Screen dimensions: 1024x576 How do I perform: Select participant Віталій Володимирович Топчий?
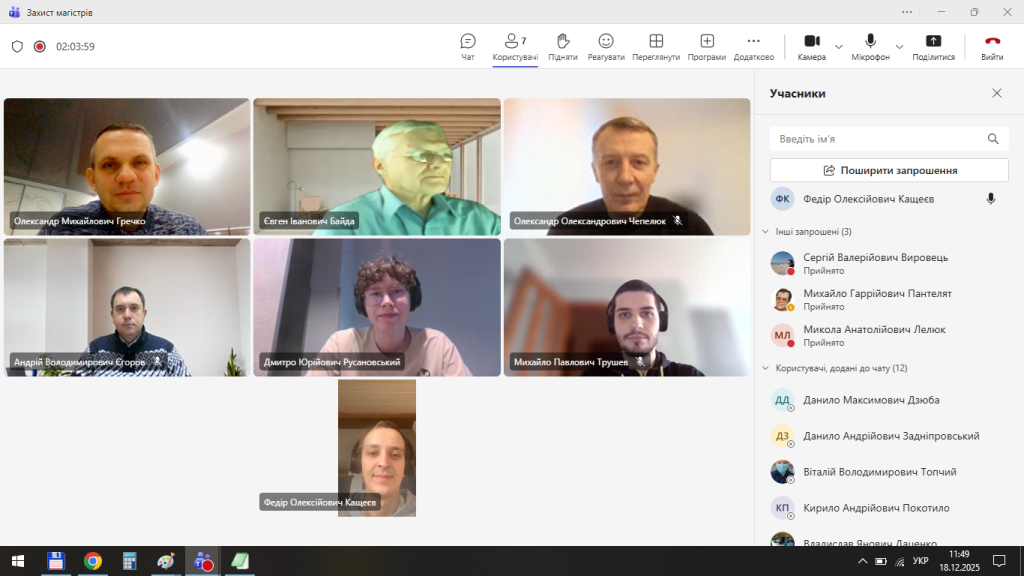tap(889, 472)
